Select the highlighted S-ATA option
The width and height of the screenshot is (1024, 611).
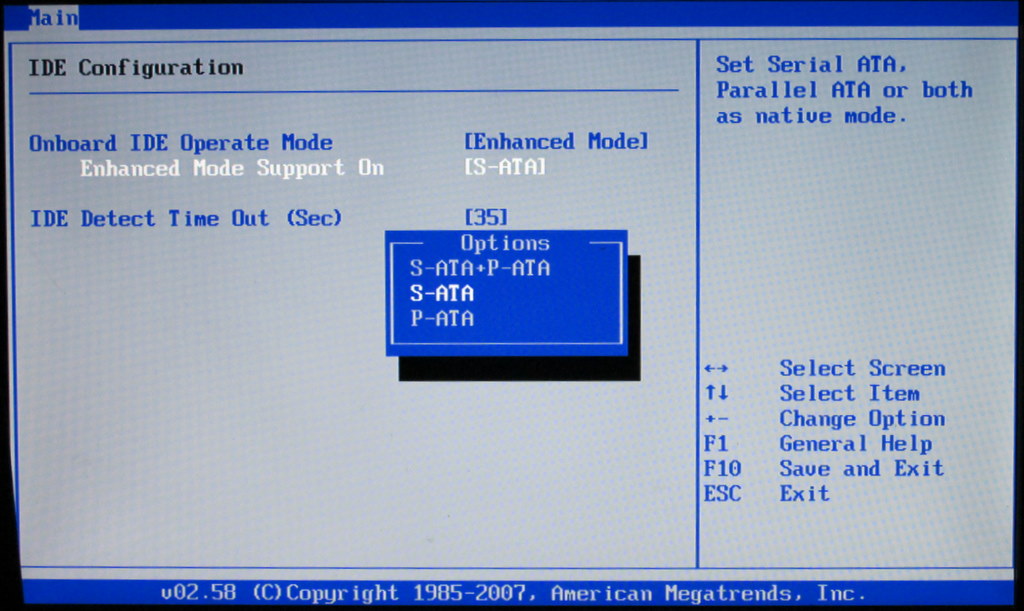[442, 294]
